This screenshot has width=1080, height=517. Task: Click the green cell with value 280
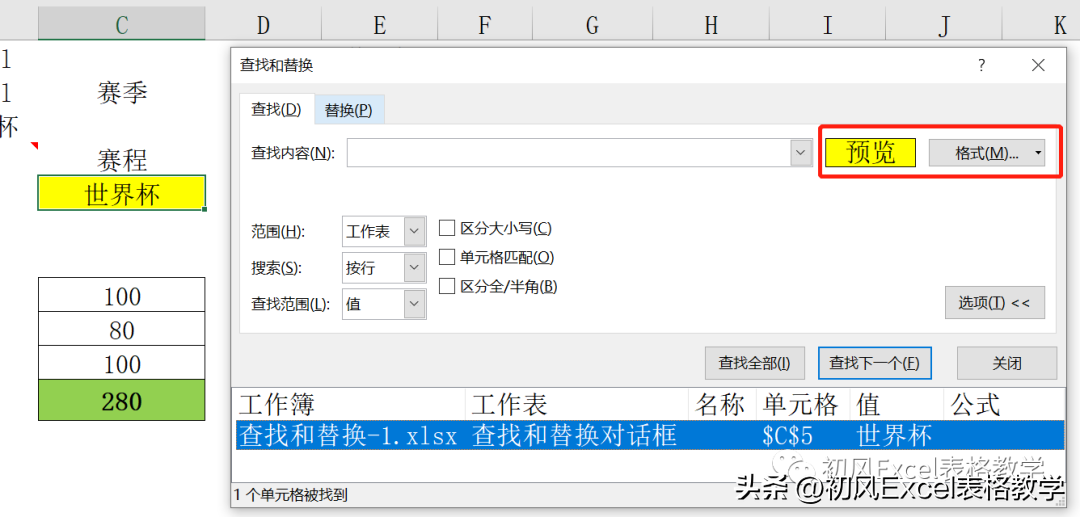[x=122, y=400]
